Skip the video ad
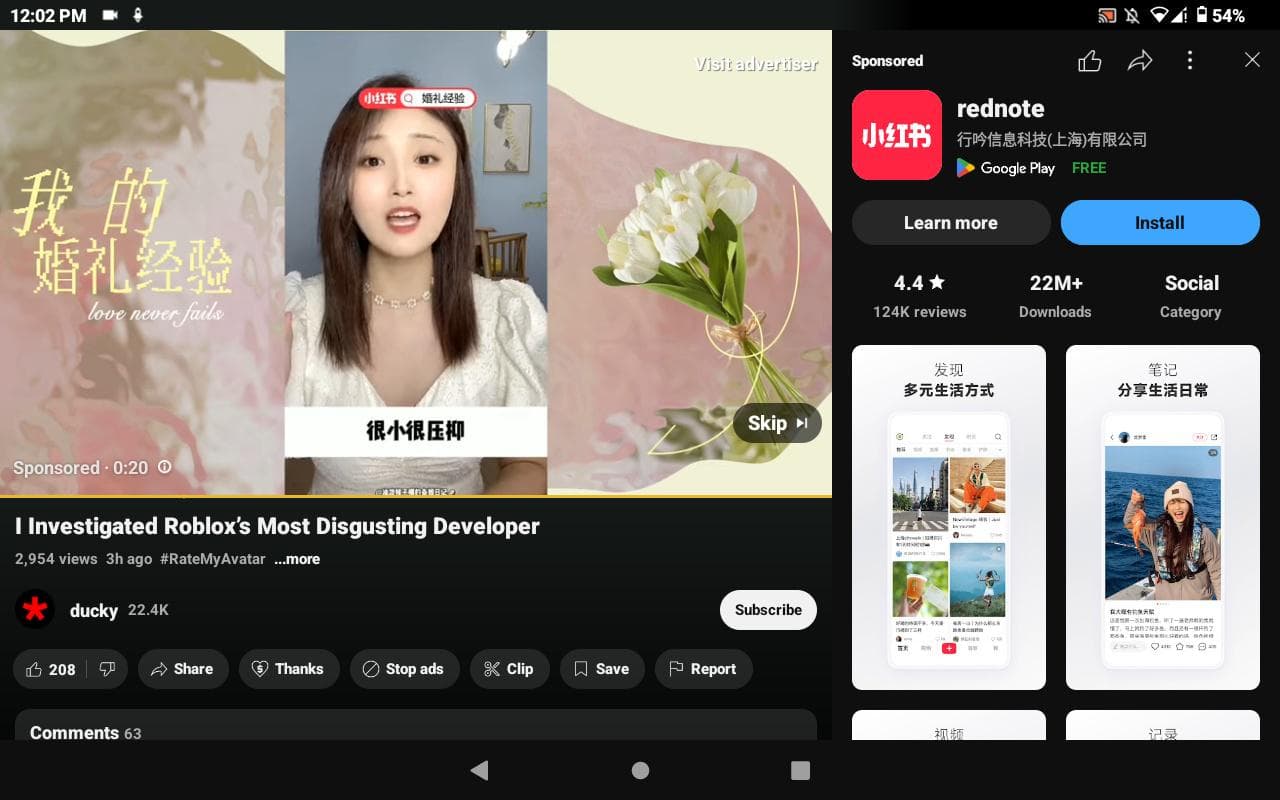Screen dimensions: 1280x800 click(777, 423)
